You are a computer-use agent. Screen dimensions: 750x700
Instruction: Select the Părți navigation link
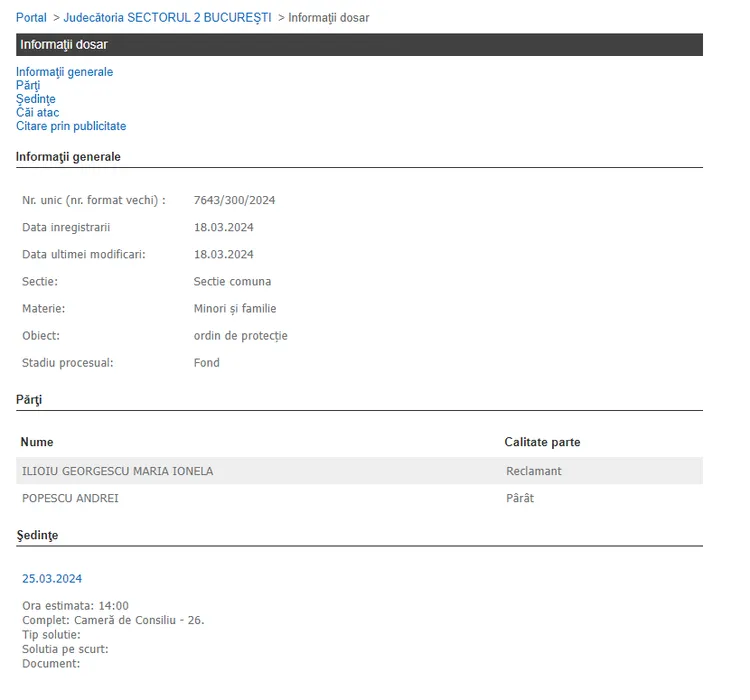[x=28, y=86]
